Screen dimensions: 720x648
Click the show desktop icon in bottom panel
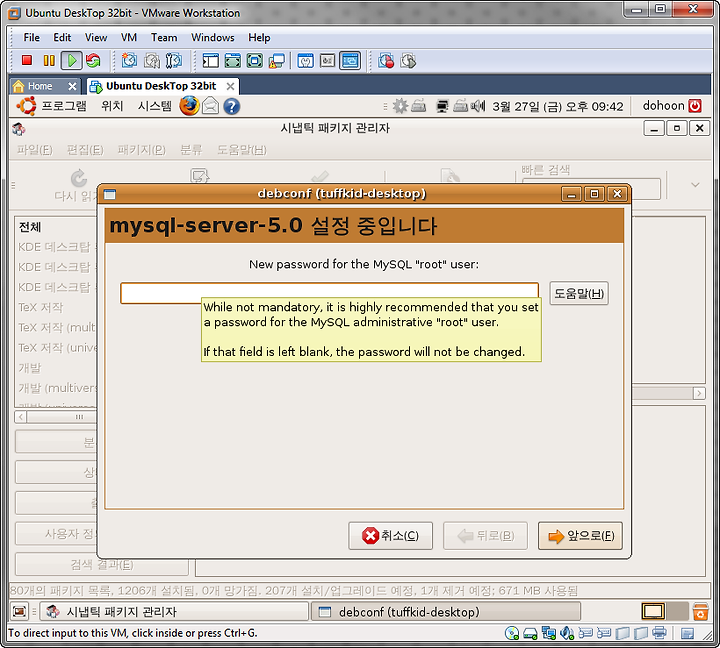point(19,611)
